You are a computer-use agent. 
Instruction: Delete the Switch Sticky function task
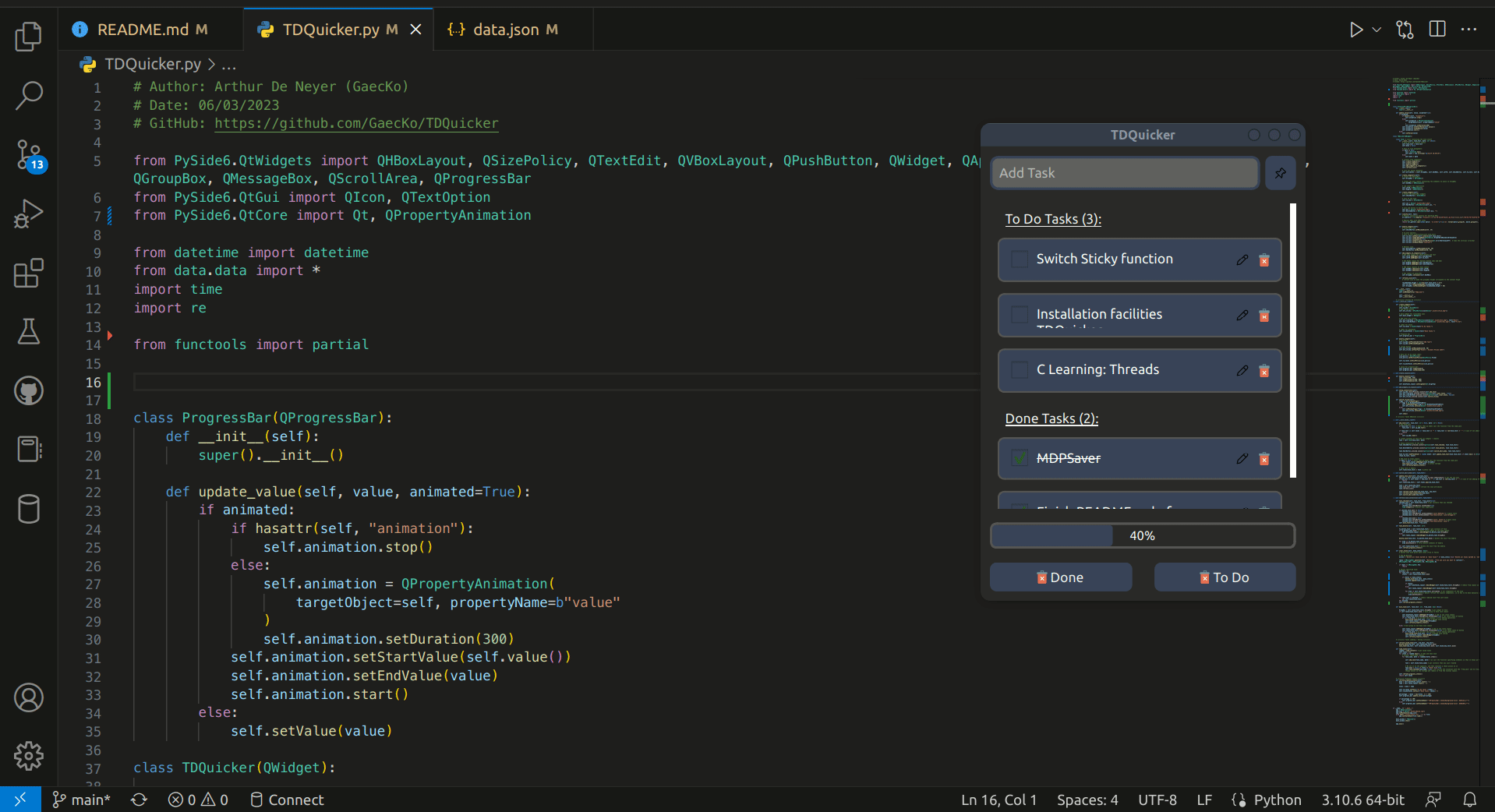tap(1264, 259)
